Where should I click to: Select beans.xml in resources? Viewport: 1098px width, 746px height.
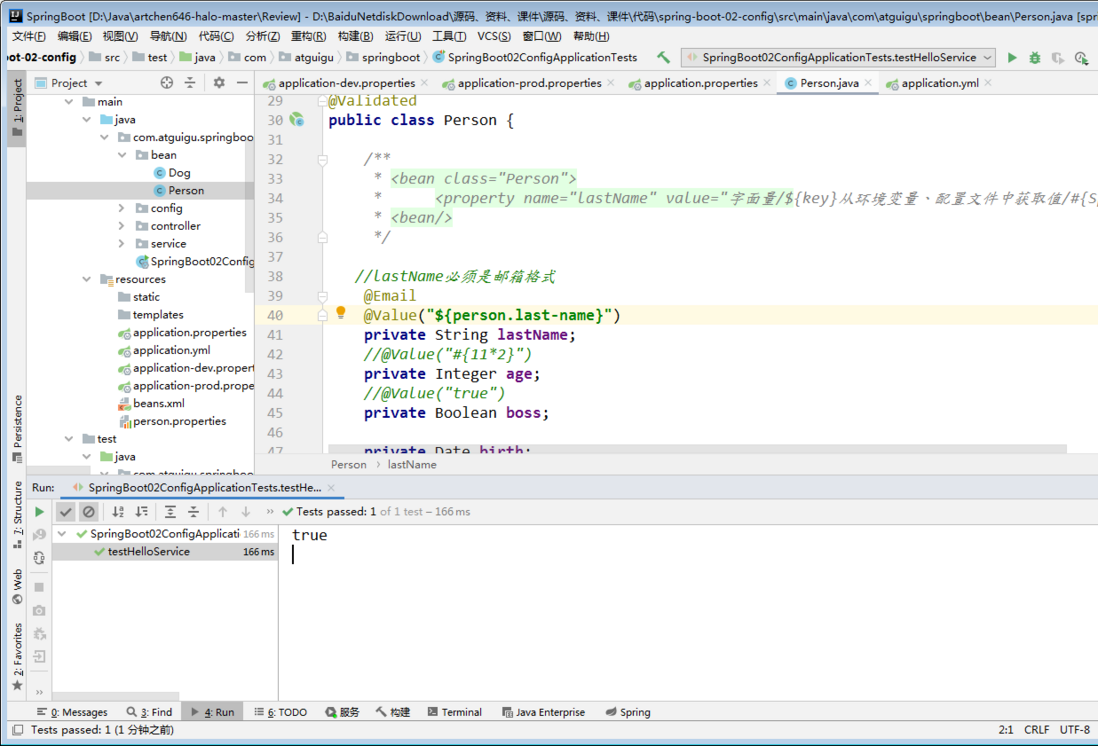coord(159,403)
